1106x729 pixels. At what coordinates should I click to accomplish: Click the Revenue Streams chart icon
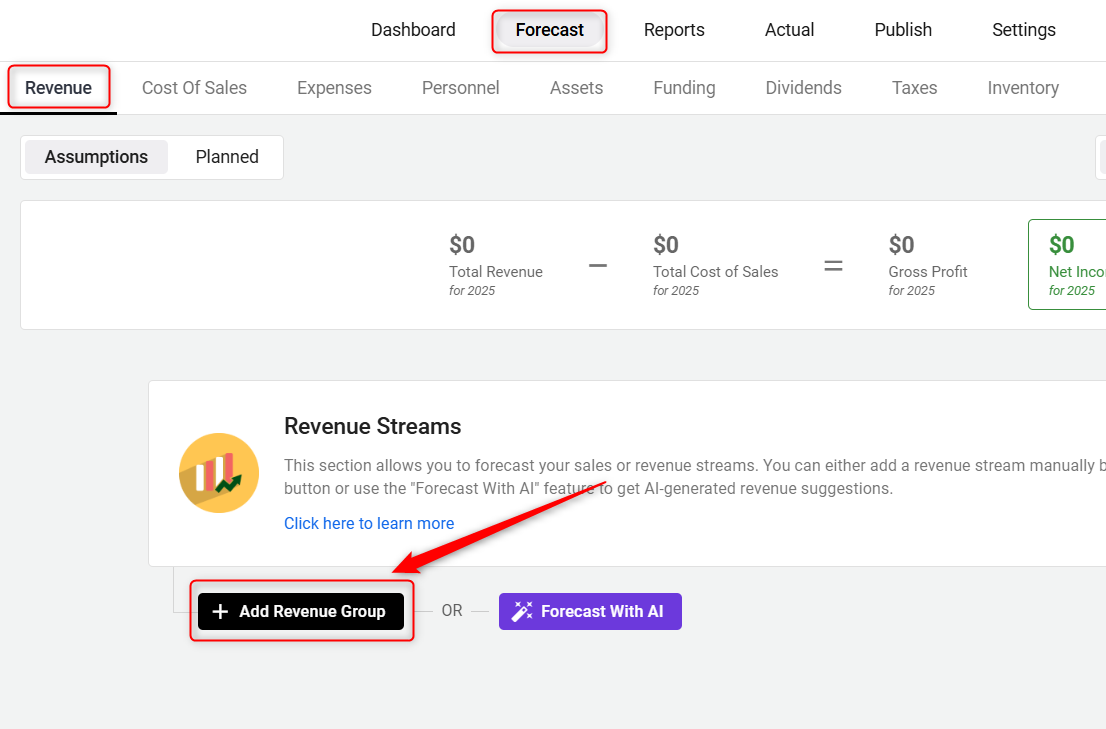point(219,472)
